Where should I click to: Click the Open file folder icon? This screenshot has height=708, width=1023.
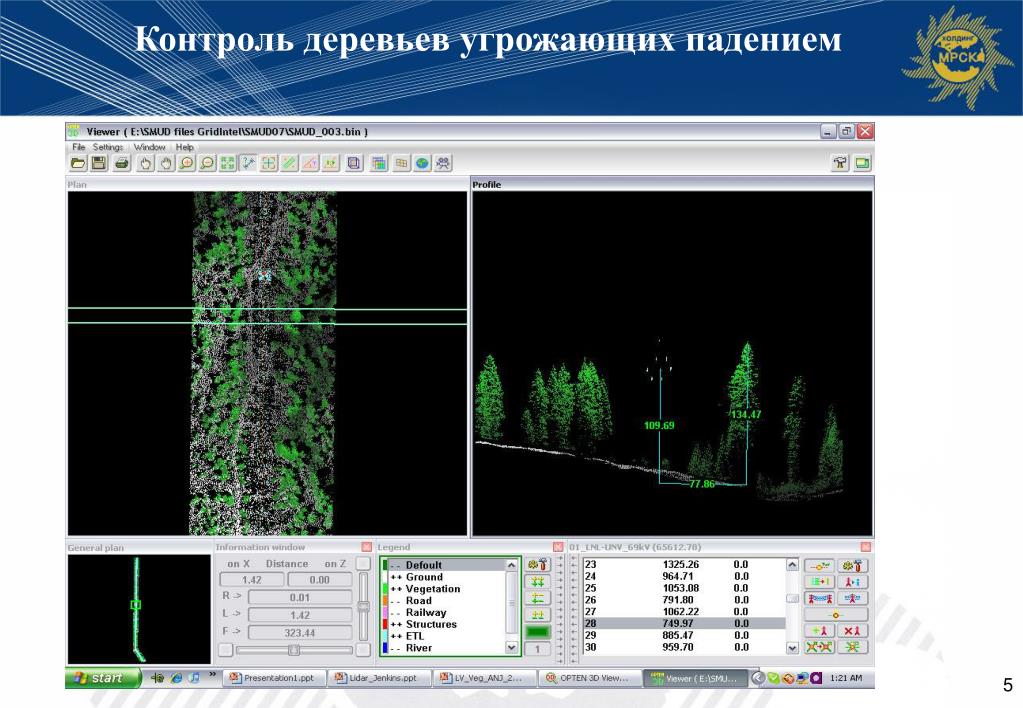pos(77,163)
